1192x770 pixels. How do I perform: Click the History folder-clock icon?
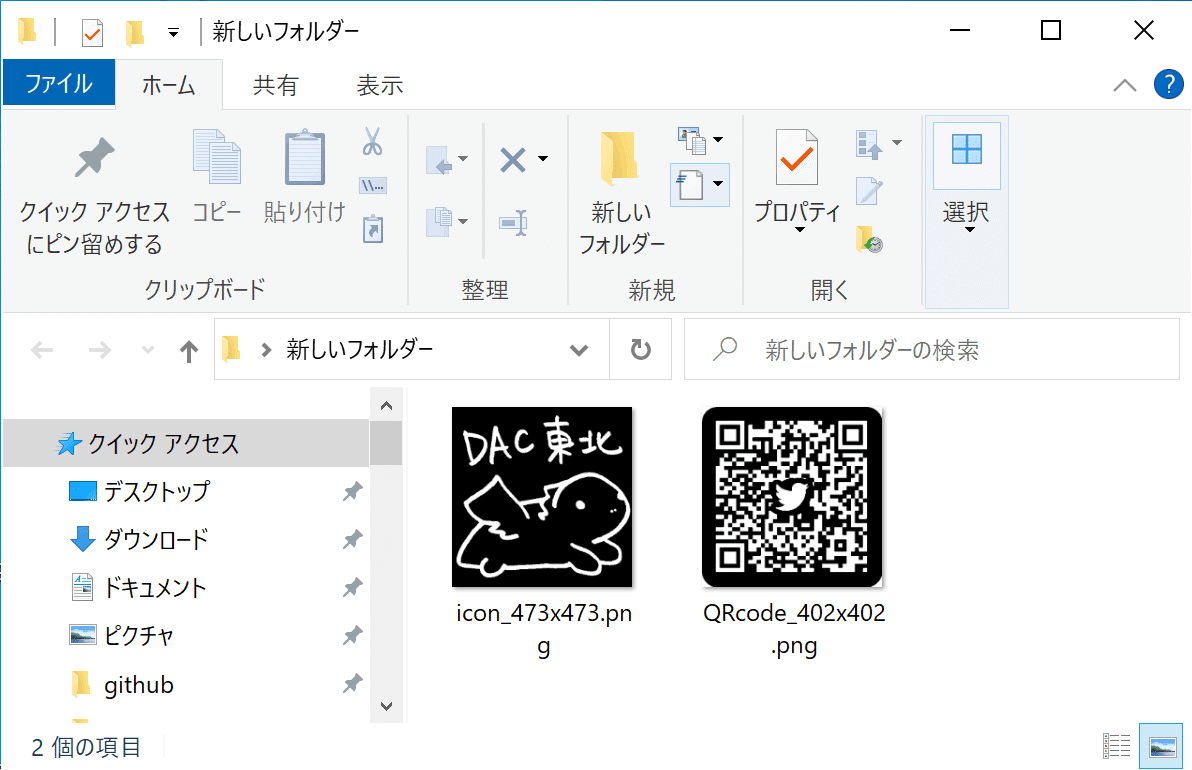tap(869, 239)
